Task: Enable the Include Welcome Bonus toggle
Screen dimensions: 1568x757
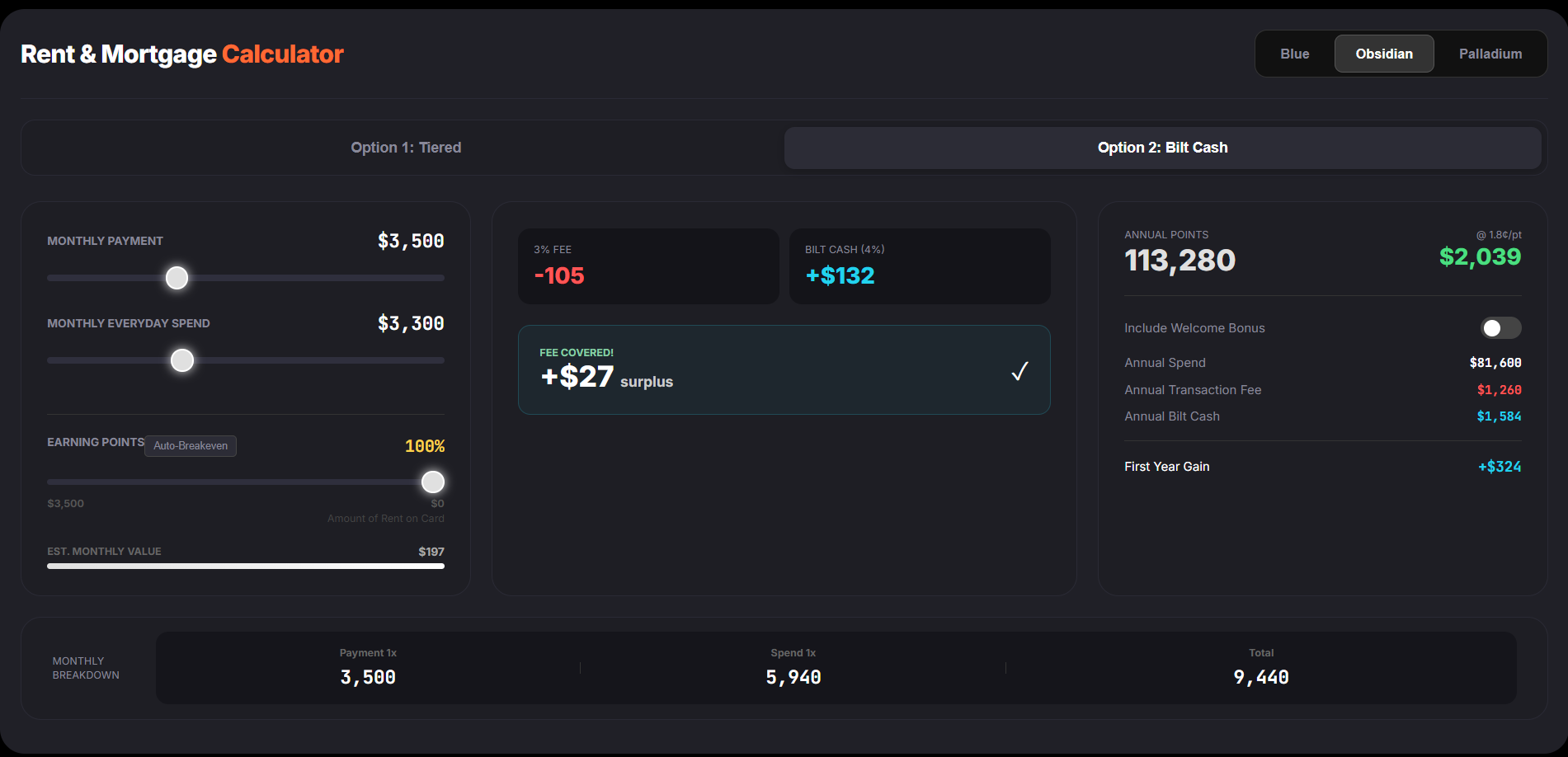Action: coord(1500,328)
